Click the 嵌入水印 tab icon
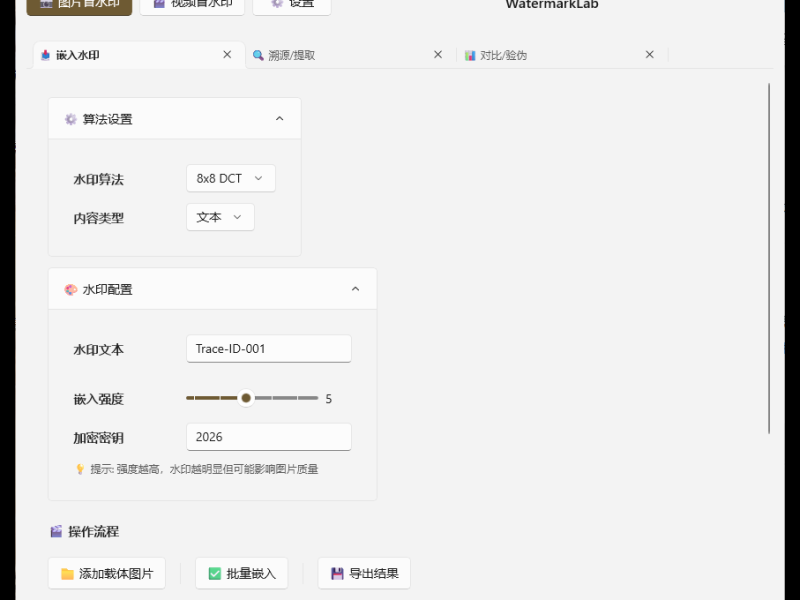Viewport: 800px width, 600px height. coord(45,55)
